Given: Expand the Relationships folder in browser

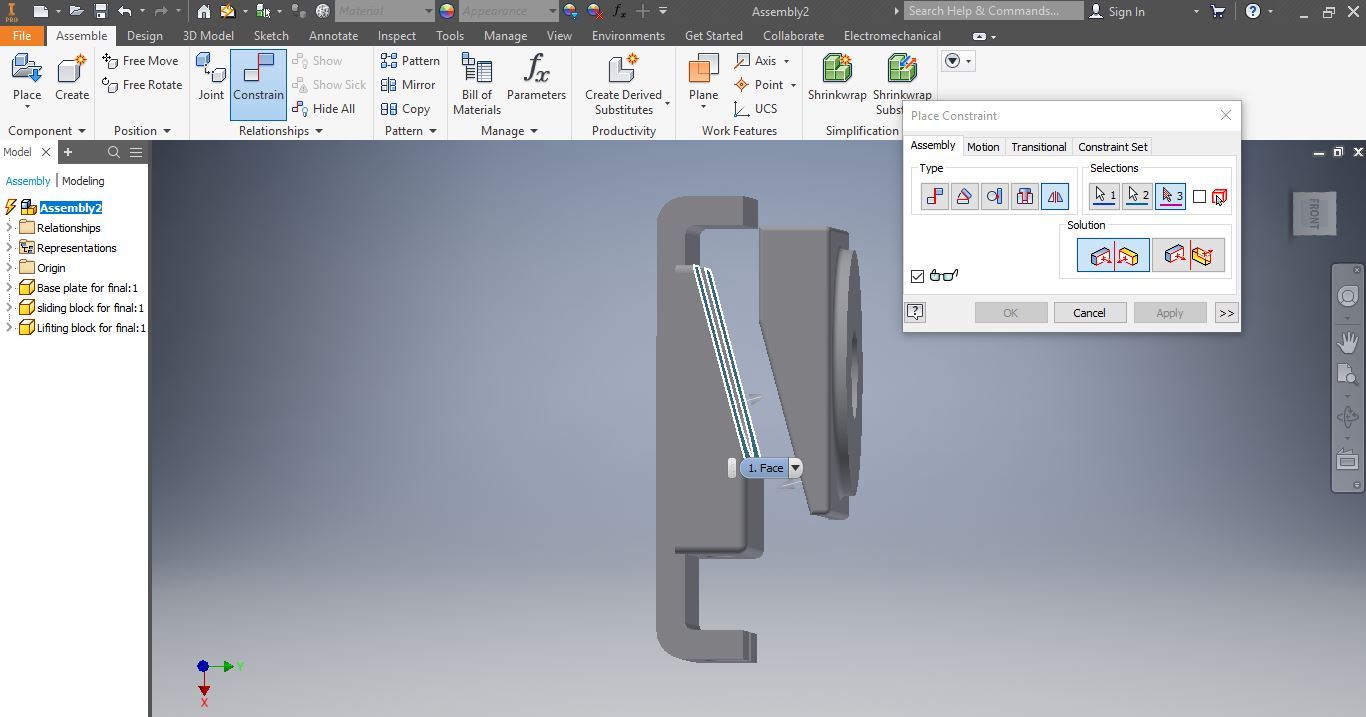Looking at the screenshot, I should 10,228.
